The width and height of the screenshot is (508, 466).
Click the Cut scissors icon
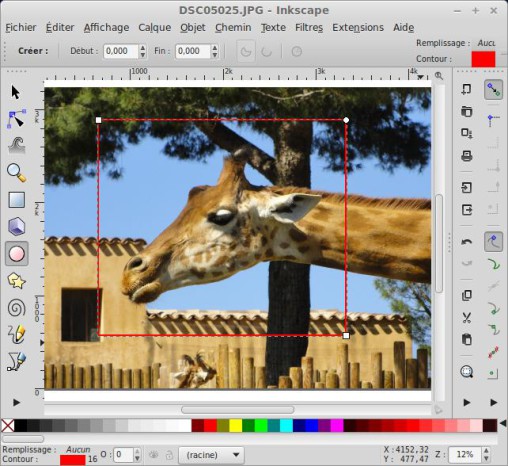467,318
